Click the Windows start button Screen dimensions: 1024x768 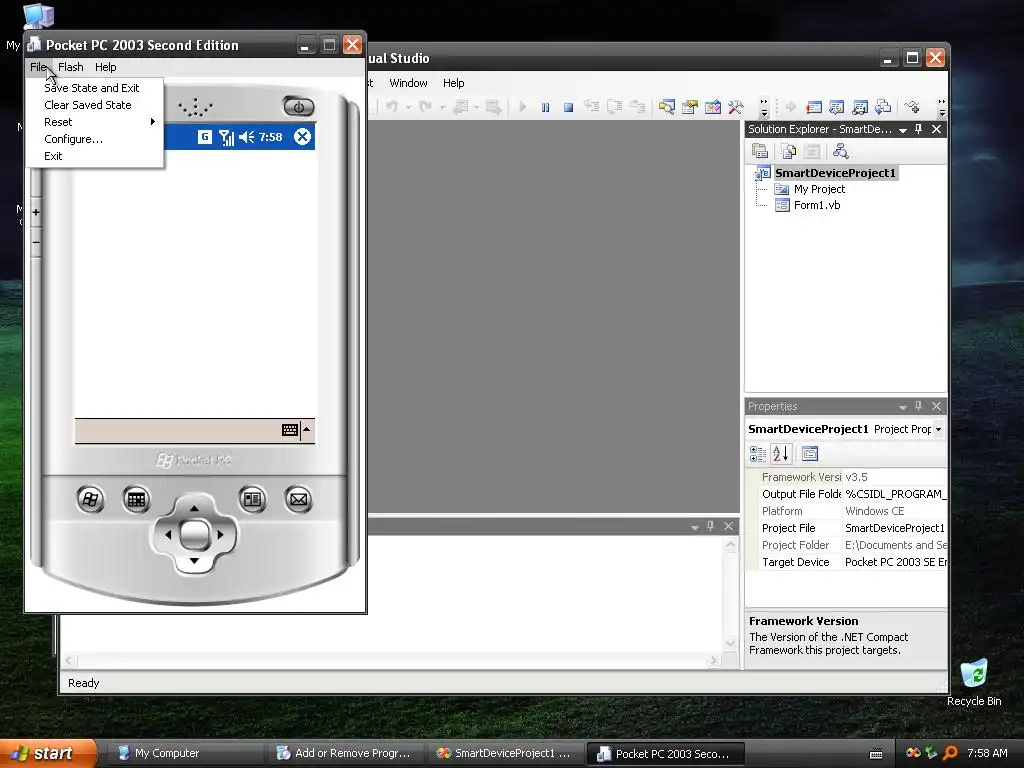(x=47, y=753)
